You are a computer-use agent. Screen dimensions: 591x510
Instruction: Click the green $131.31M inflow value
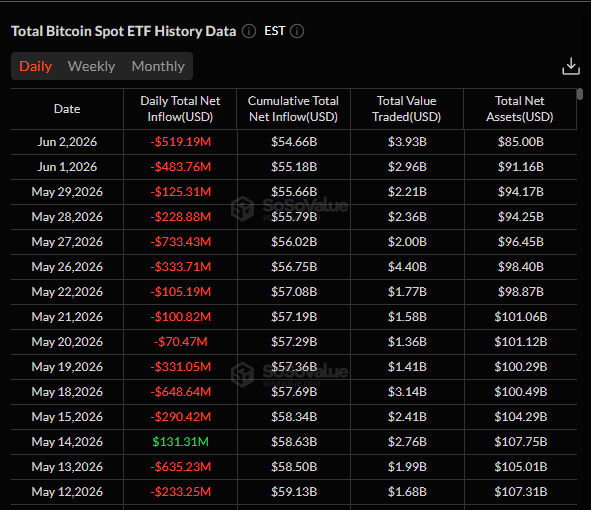[180, 442]
